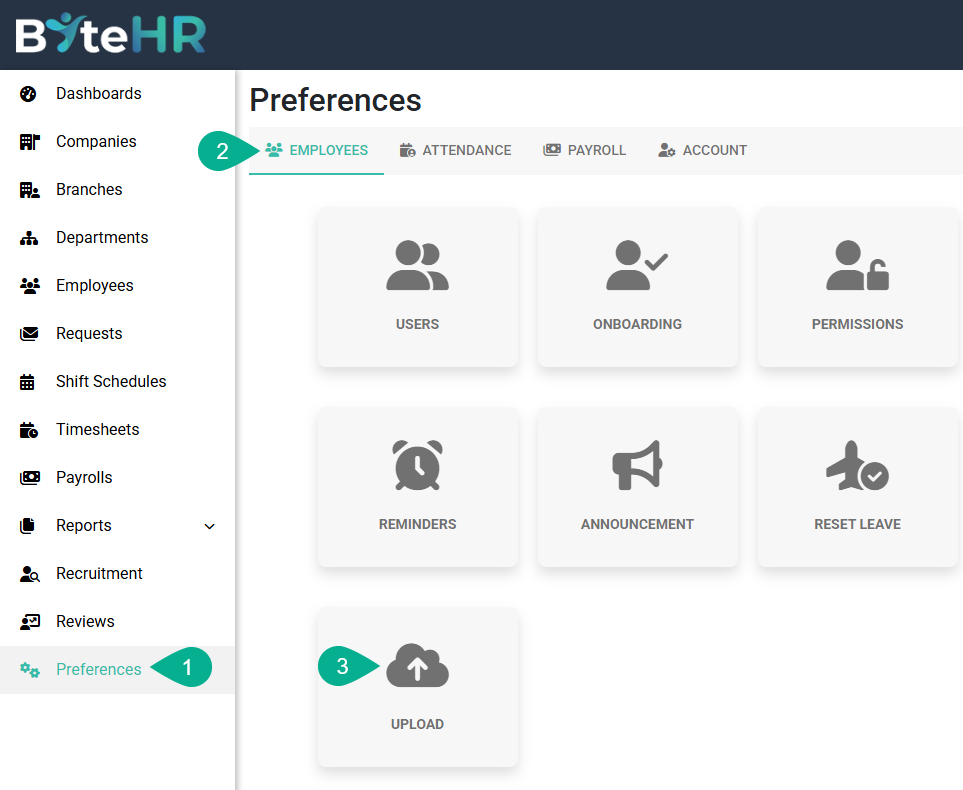Screen dimensions: 963x790
Task: Open the Announcement megaphone icon
Action: (637, 465)
